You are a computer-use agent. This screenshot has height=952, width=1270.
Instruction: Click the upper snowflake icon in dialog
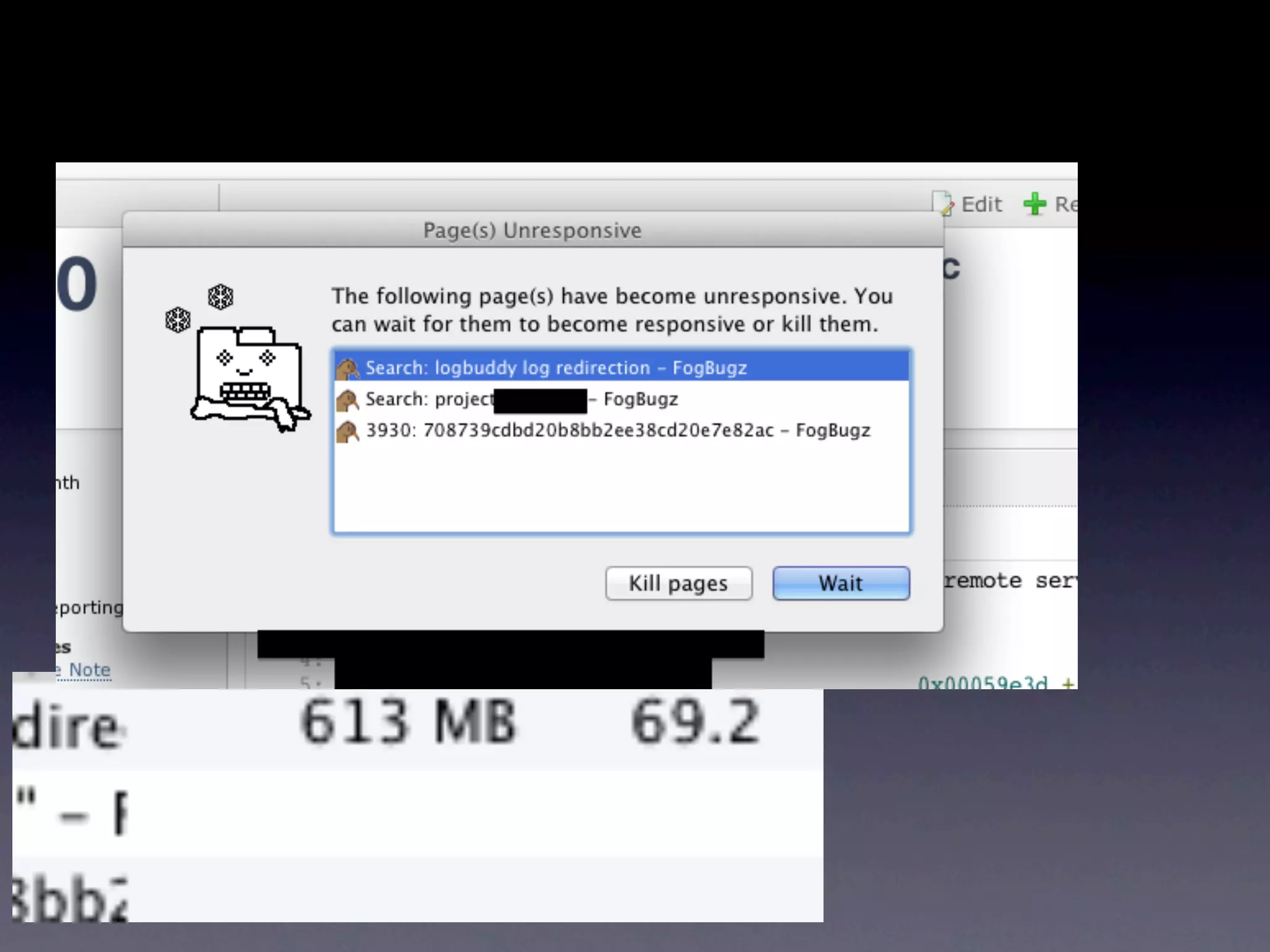pos(220,297)
